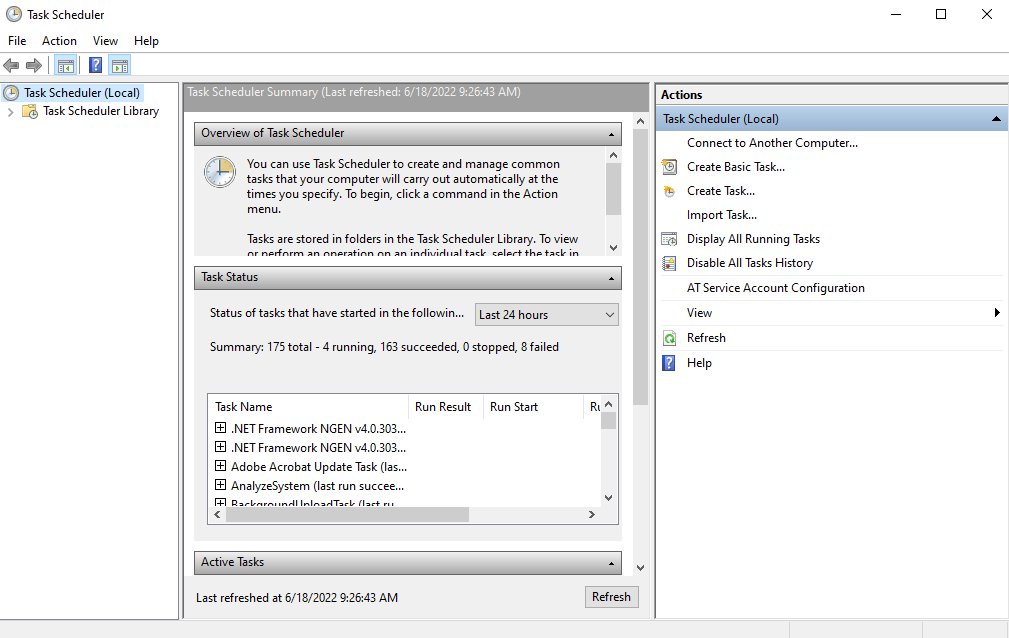Screen dimensions: 1009x638
Task: Collapse the Task Status section
Action: 611,278
